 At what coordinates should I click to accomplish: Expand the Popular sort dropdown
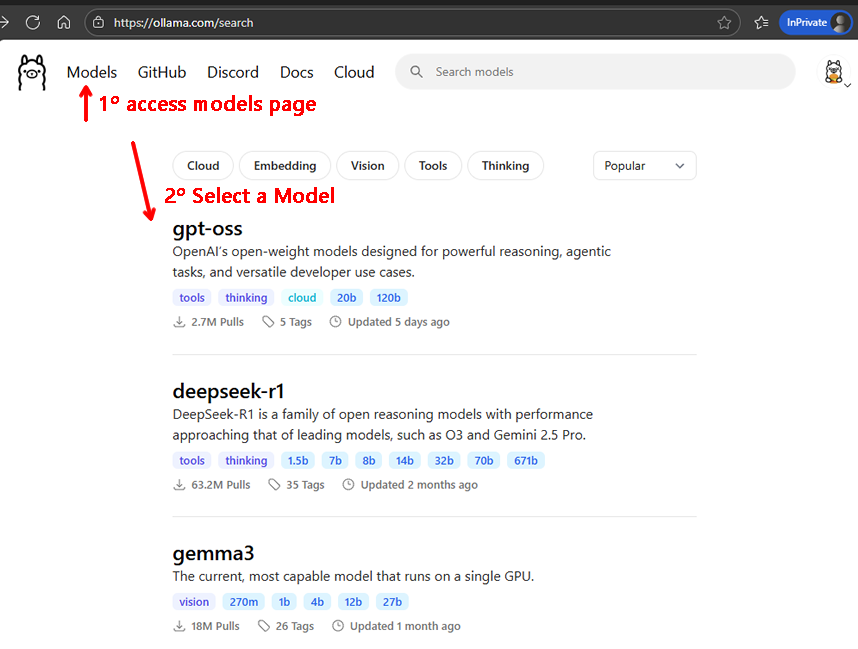click(x=644, y=166)
